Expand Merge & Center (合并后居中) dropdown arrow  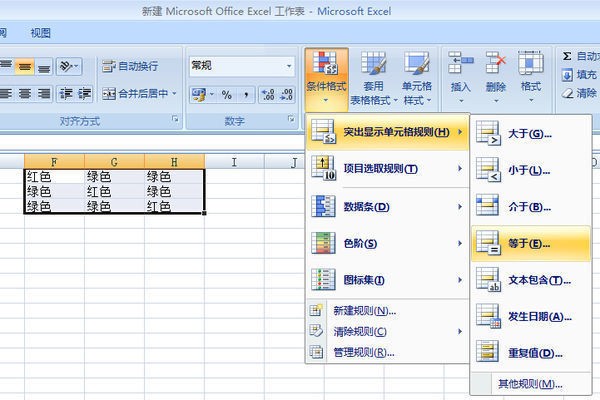click(x=174, y=93)
